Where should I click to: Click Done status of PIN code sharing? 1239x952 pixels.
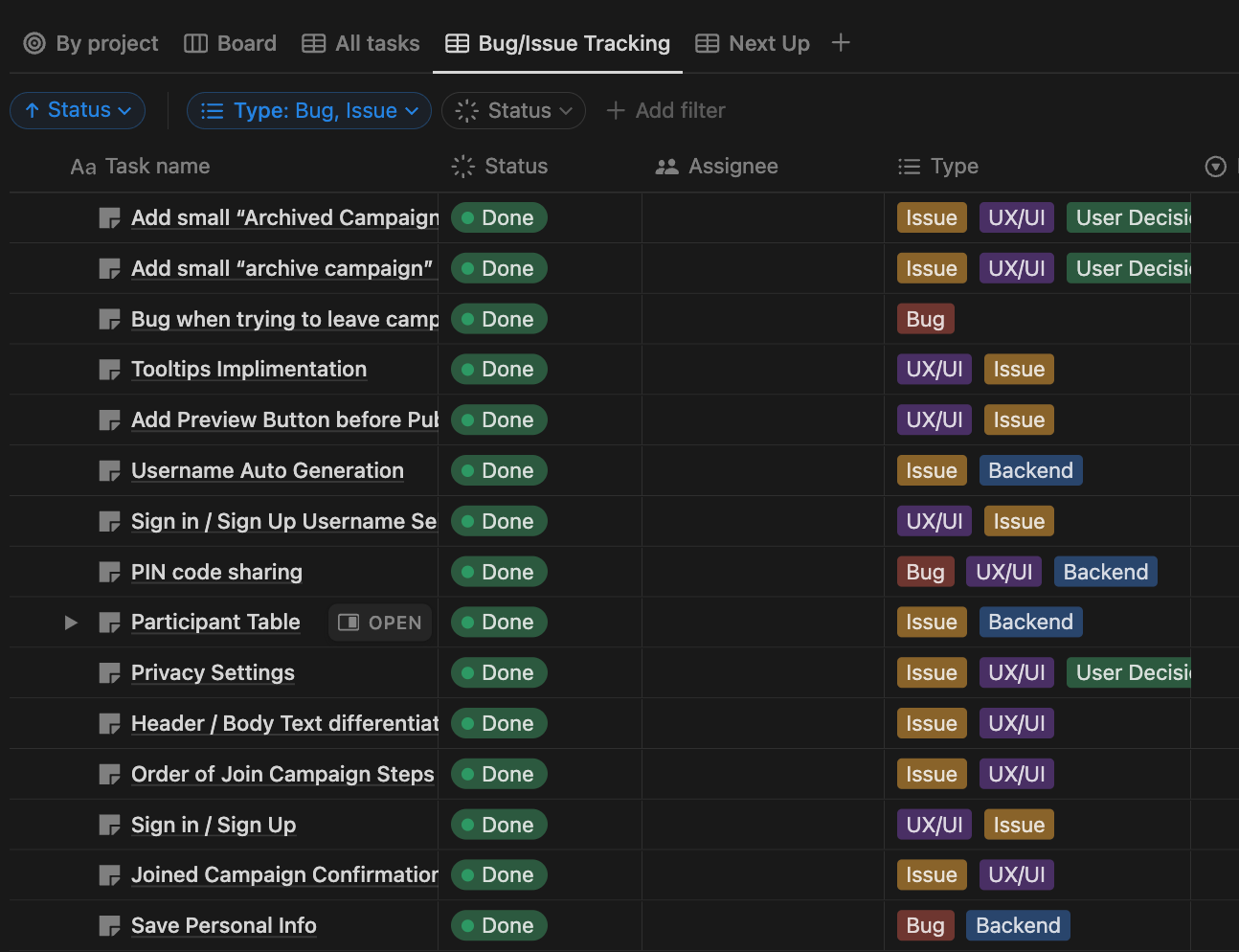499,573
